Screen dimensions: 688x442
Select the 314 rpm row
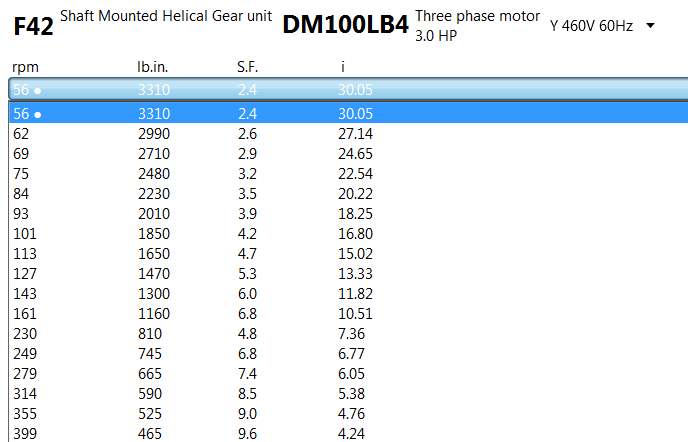point(348,393)
